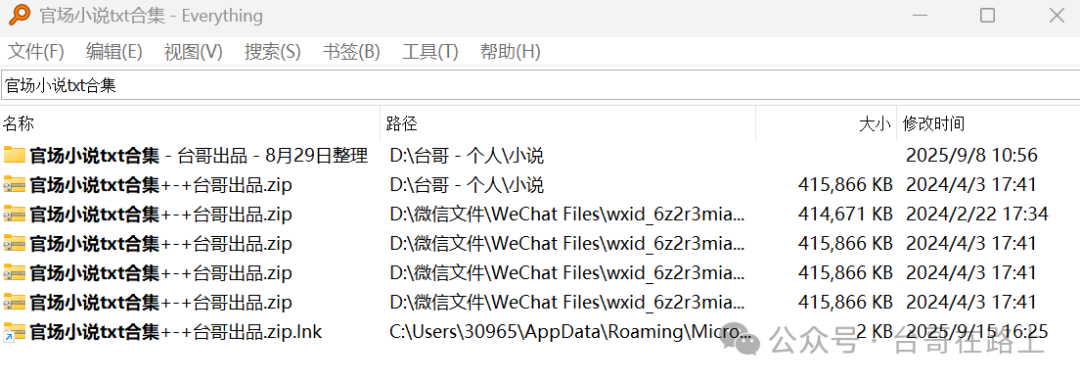
Task: Open the 编辑(E) menu
Action: tap(114, 52)
